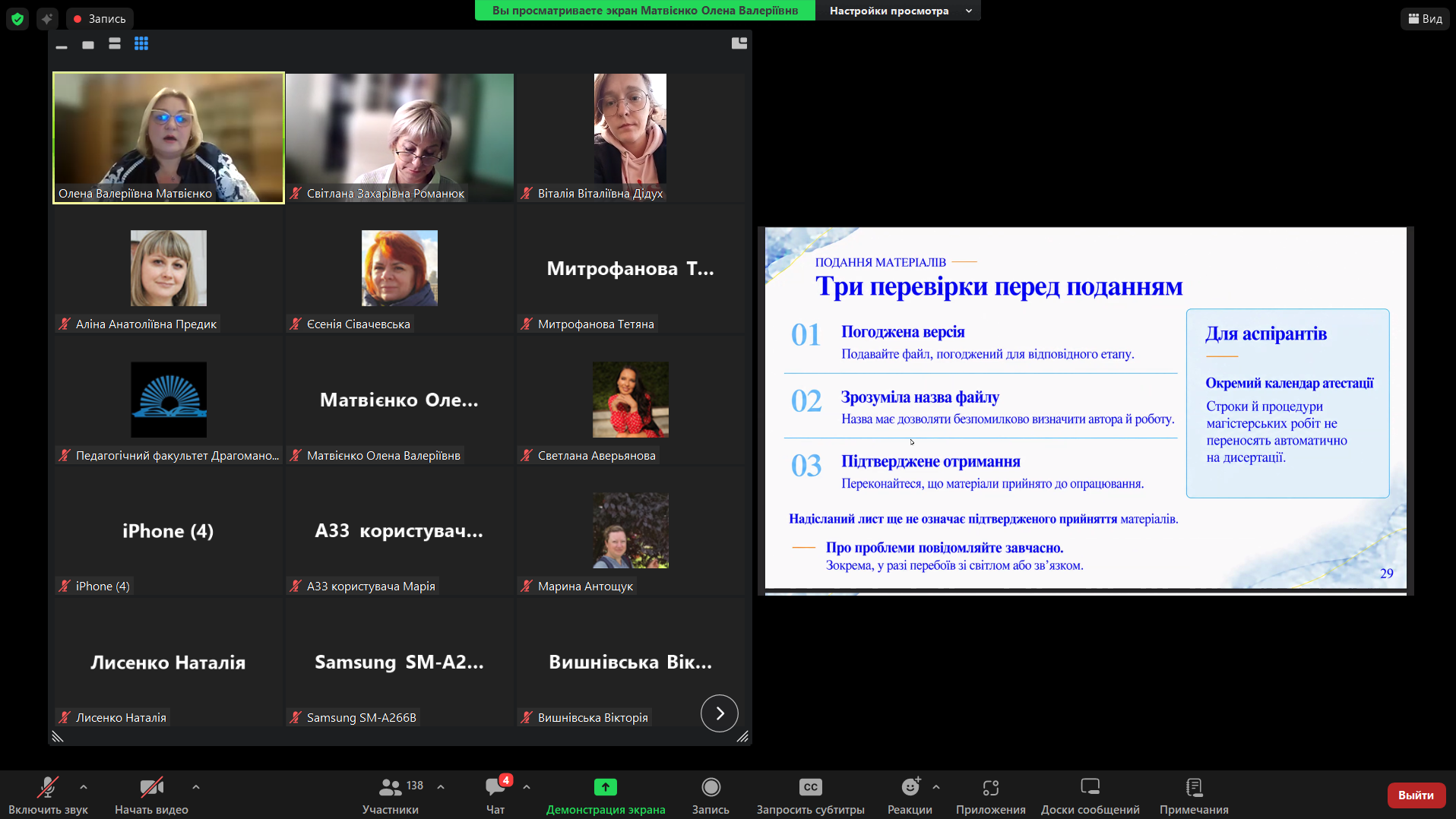
Task: Click Марина Антощук profile picture
Action: (630, 530)
